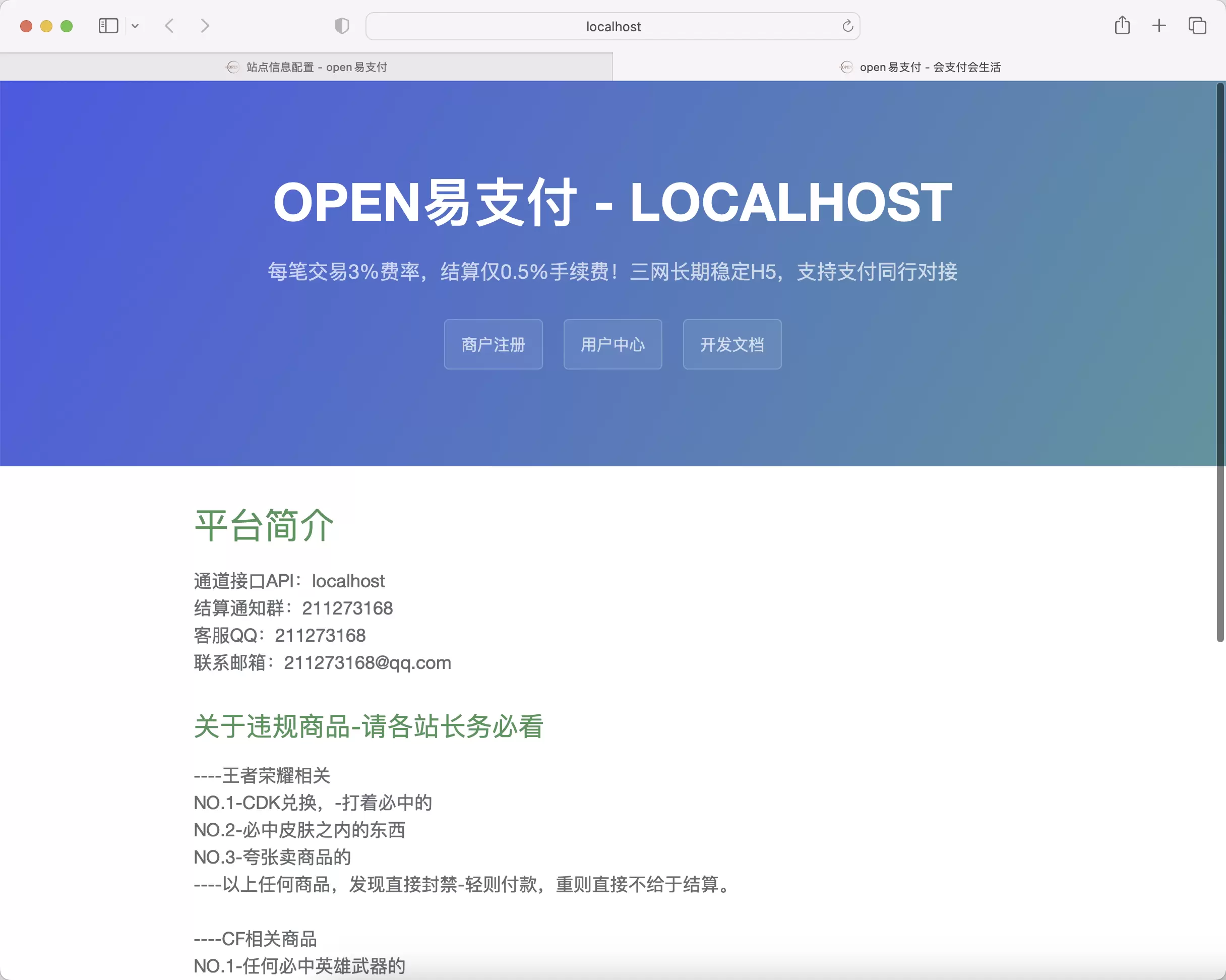The width and height of the screenshot is (1226, 980).
Task: Click the 关于违规商品-请各站长务必看 heading
Action: coord(369,726)
